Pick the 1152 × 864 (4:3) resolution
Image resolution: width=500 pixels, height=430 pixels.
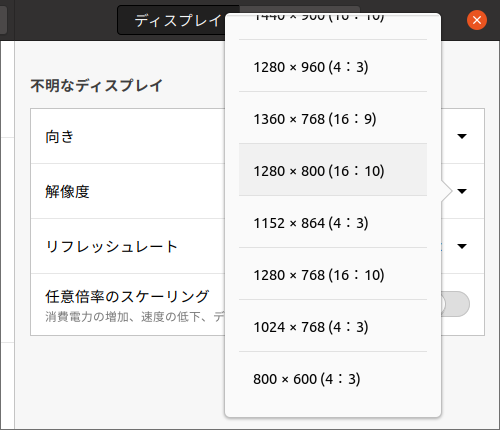(x=333, y=223)
